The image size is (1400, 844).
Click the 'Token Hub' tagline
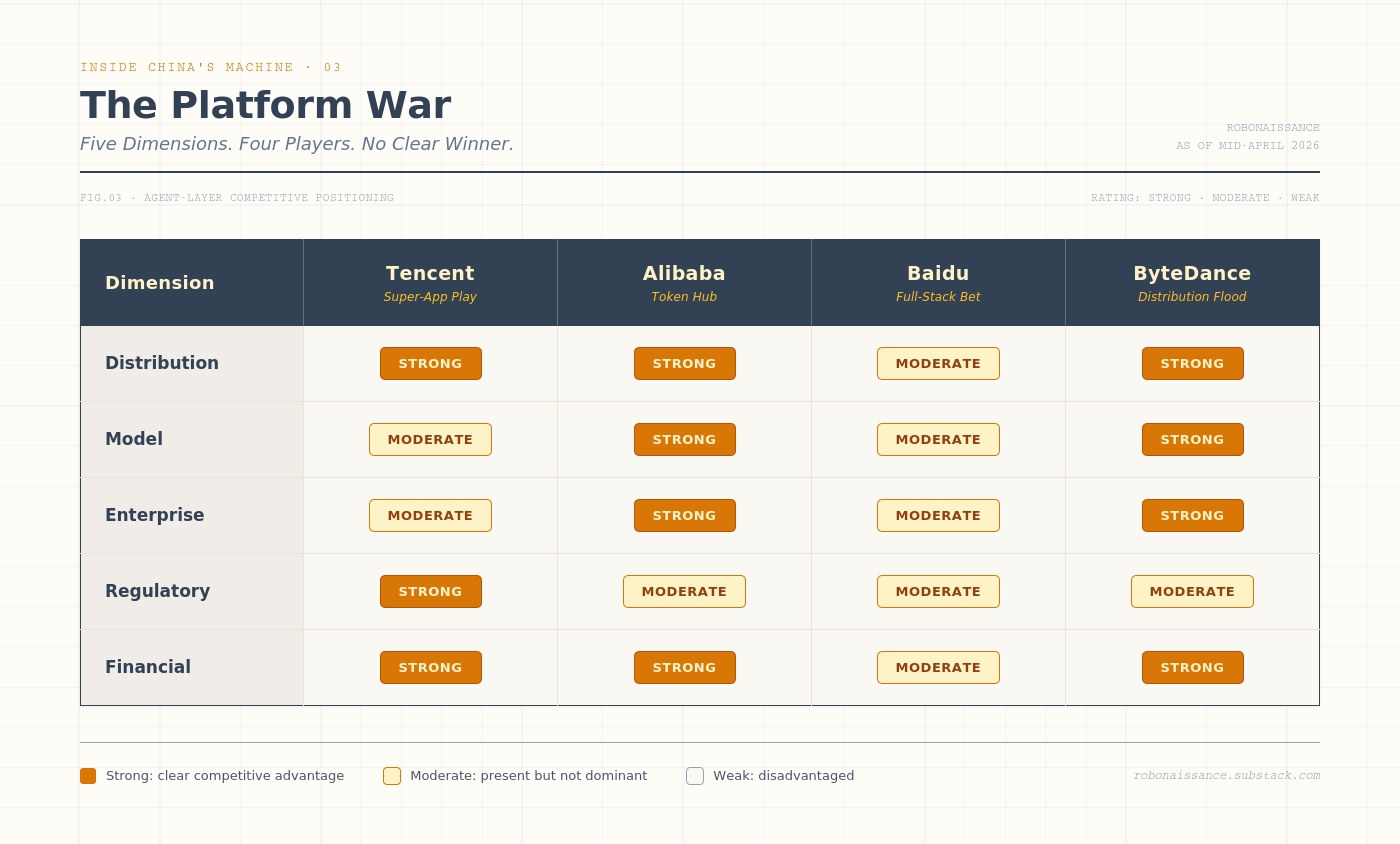click(684, 297)
